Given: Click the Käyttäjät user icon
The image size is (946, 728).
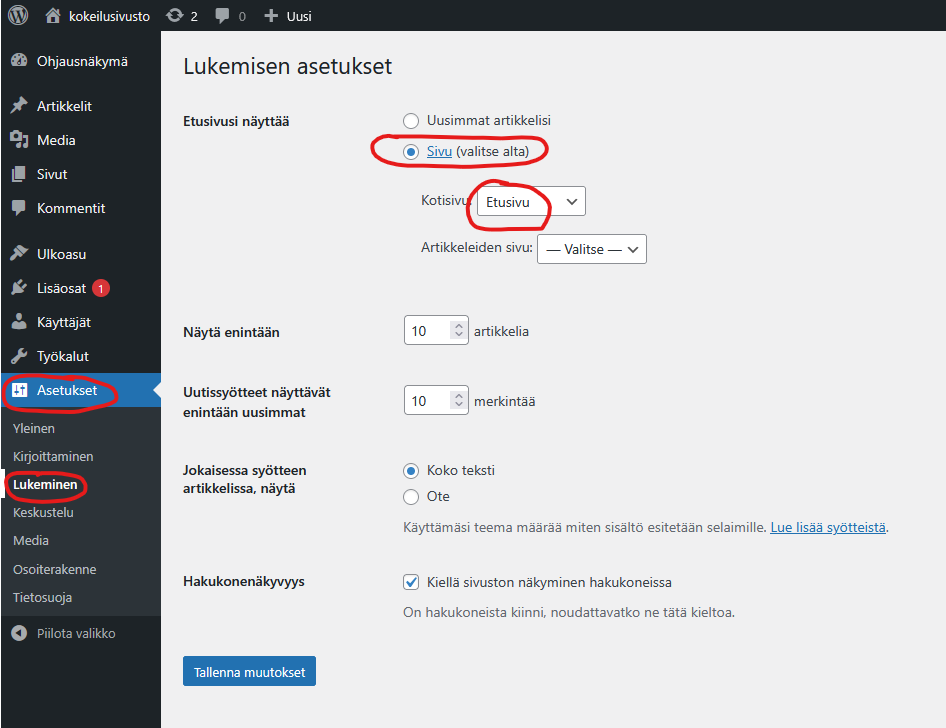Looking at the screenshot, I should pos(19,321).
